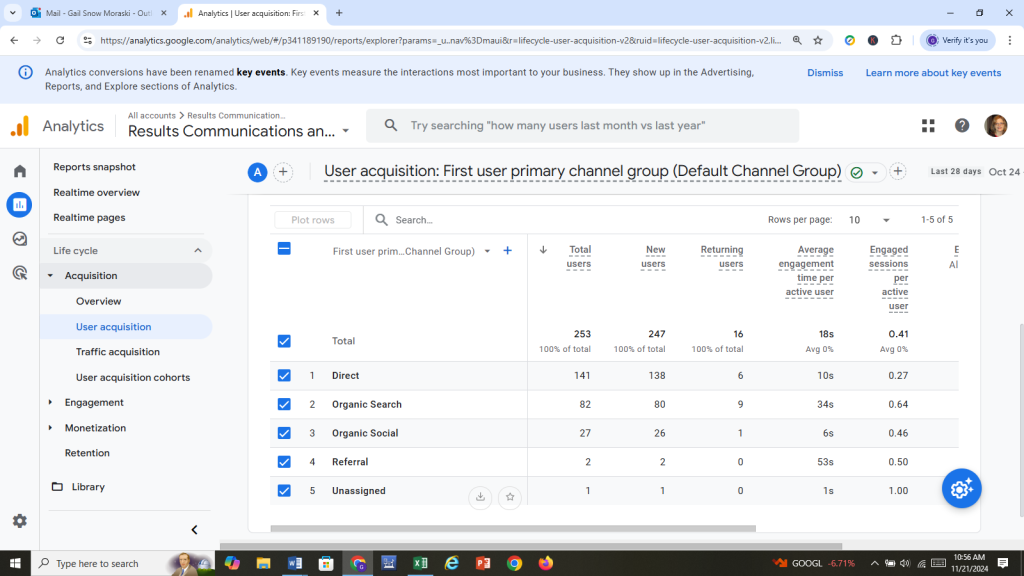Uncheck the Referral row checkbox
This screenshot has height=576, width=1024.
click(x=284, y=462)
